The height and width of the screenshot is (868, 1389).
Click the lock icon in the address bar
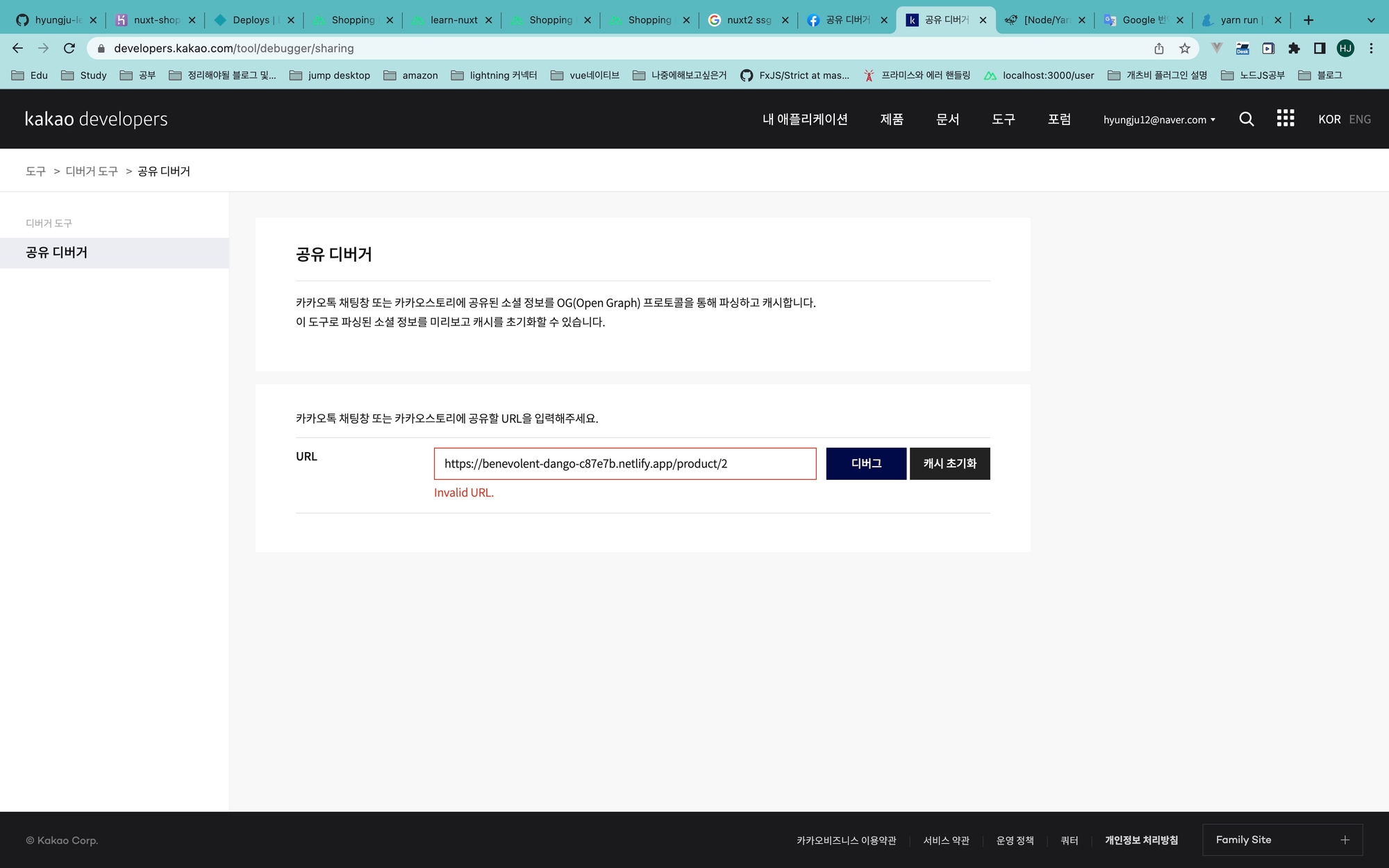click(101, 48)
